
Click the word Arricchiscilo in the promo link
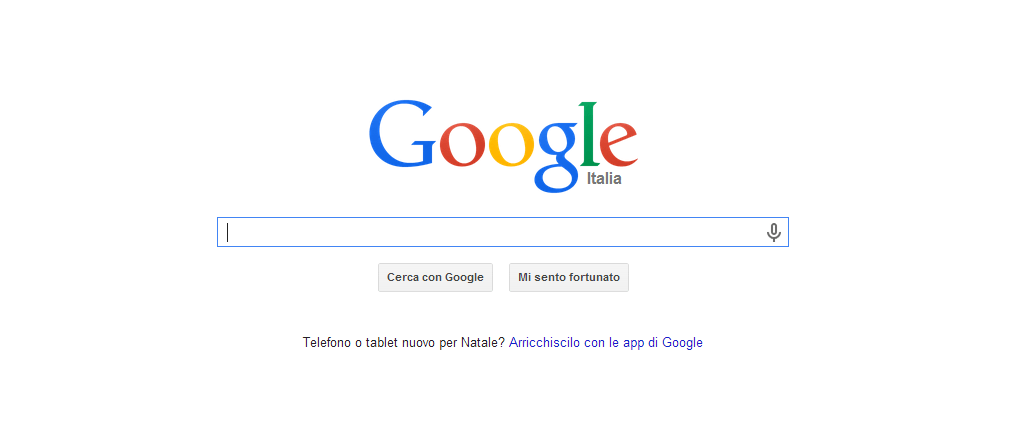(x=545, y=342)
